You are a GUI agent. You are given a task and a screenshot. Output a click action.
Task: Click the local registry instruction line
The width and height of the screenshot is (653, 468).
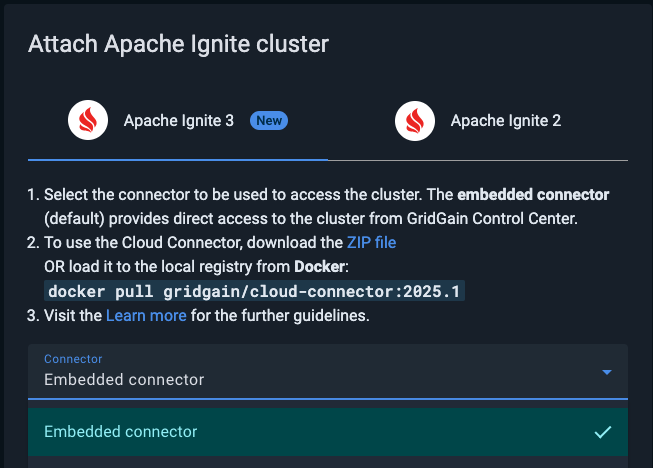[165, 267]
